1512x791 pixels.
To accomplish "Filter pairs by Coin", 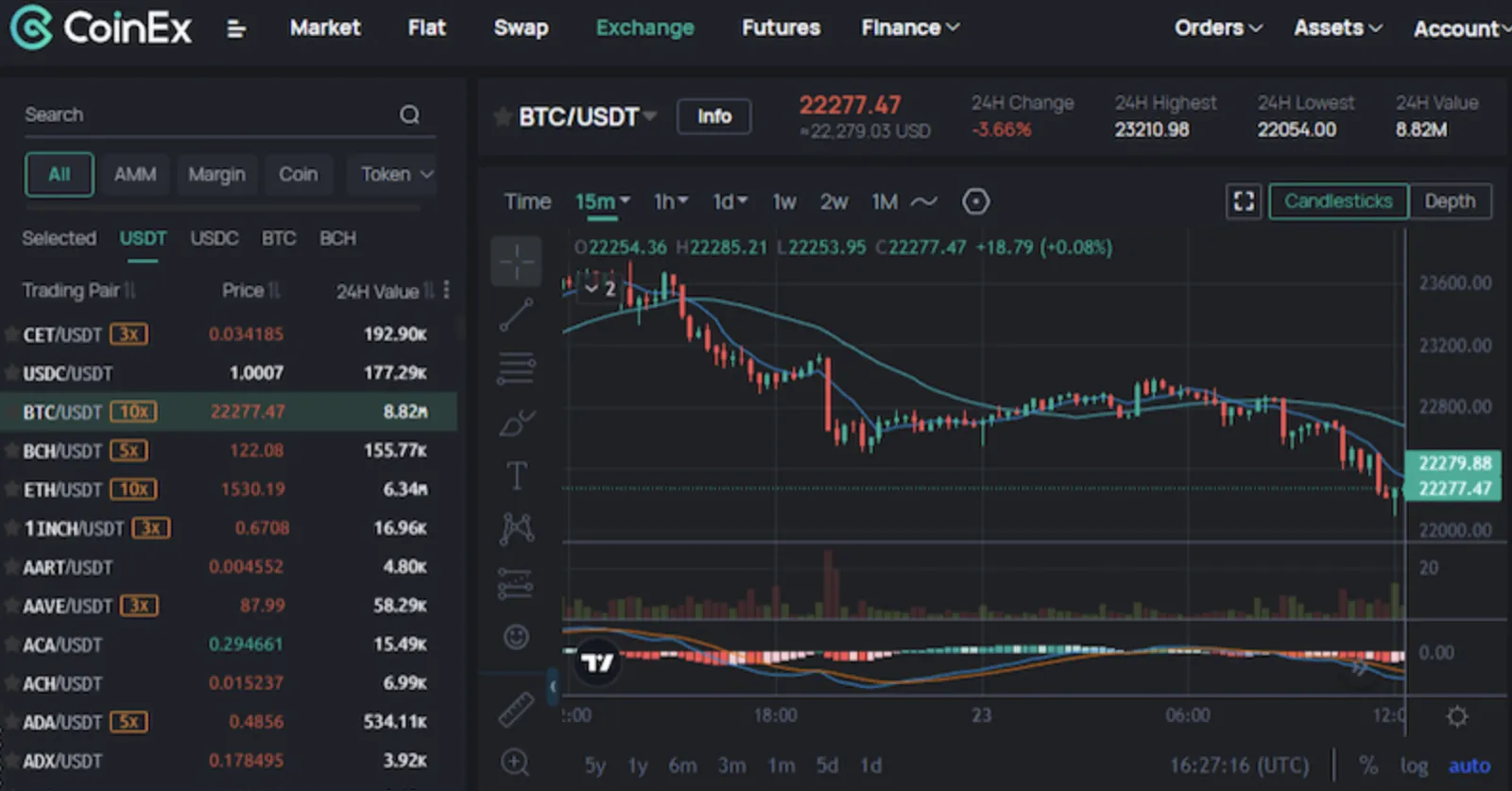I will coord(298,174).
